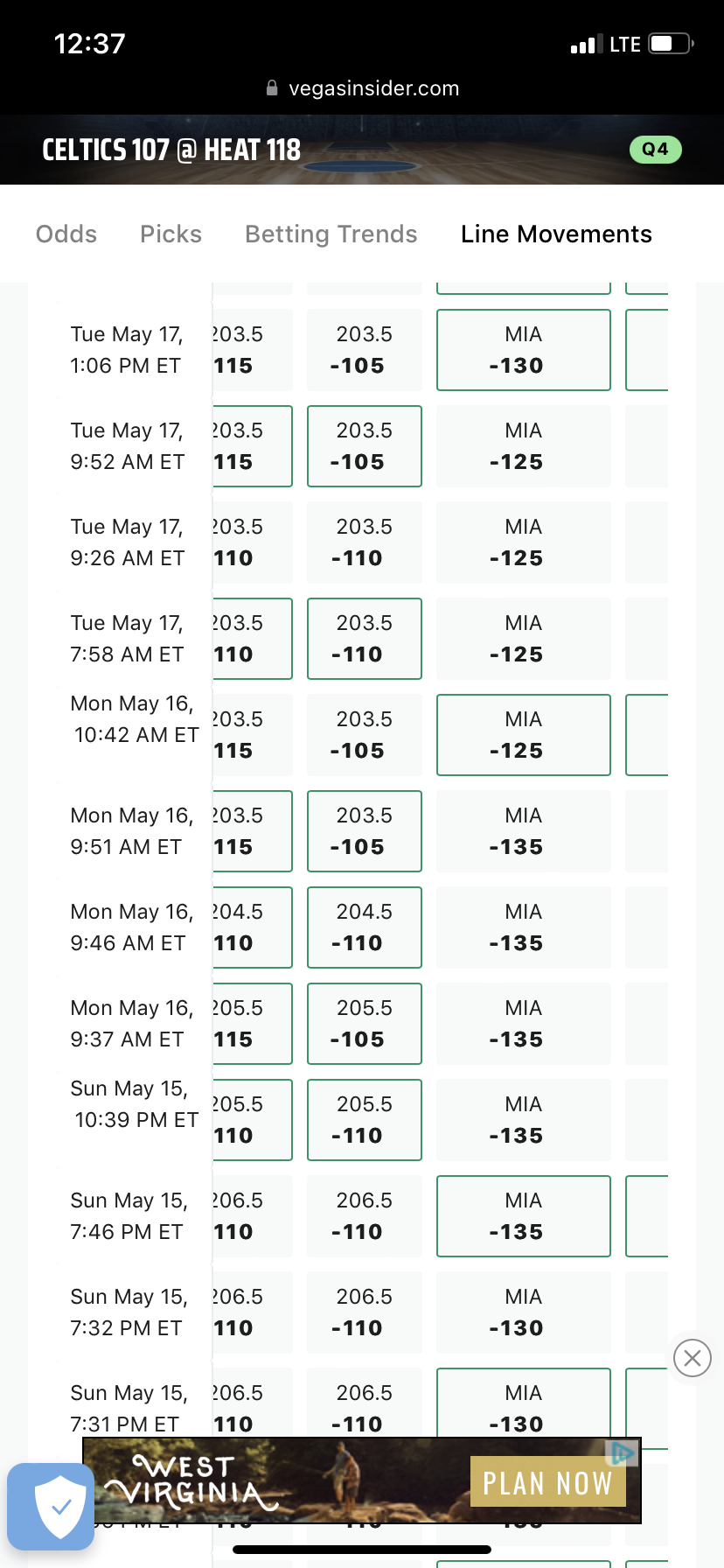Tap the Celtics 107 @ Heat 118 score header
This screenshot has width=724, height=1568.
pos(171,150)
